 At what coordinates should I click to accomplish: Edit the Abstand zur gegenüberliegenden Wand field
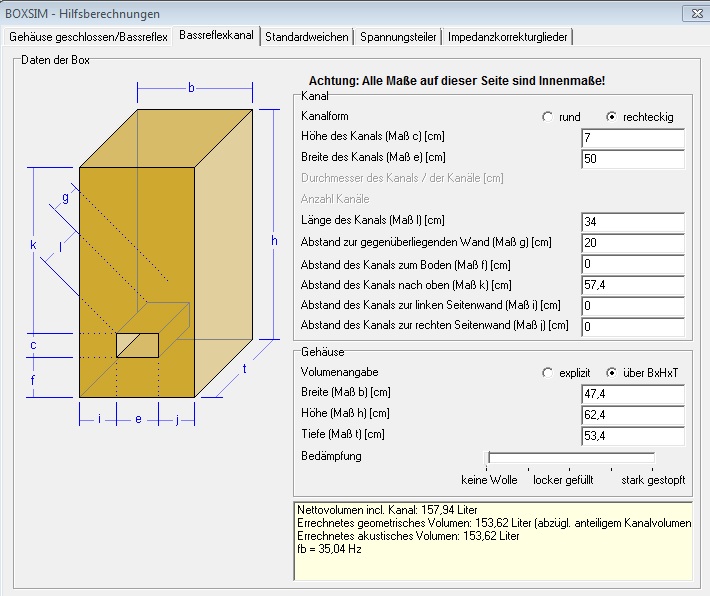pyautogui.click(x=632, y=243)
